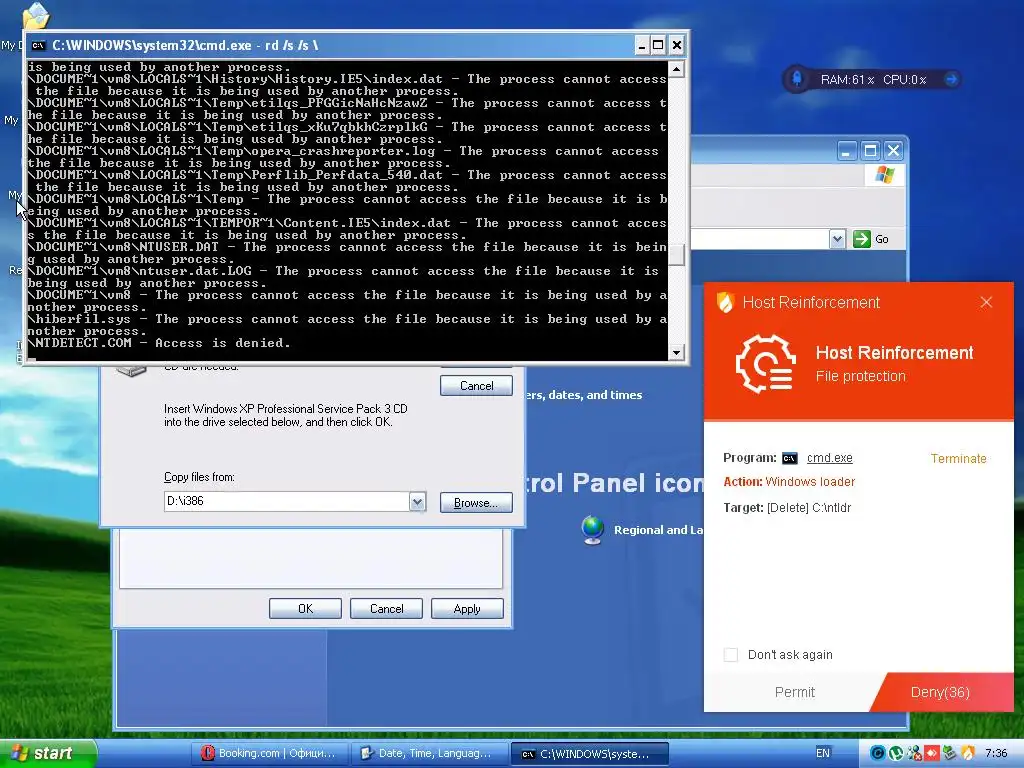
Task: Click the cmd vertical scrollbar thumb
Action: tap(677, 255)
